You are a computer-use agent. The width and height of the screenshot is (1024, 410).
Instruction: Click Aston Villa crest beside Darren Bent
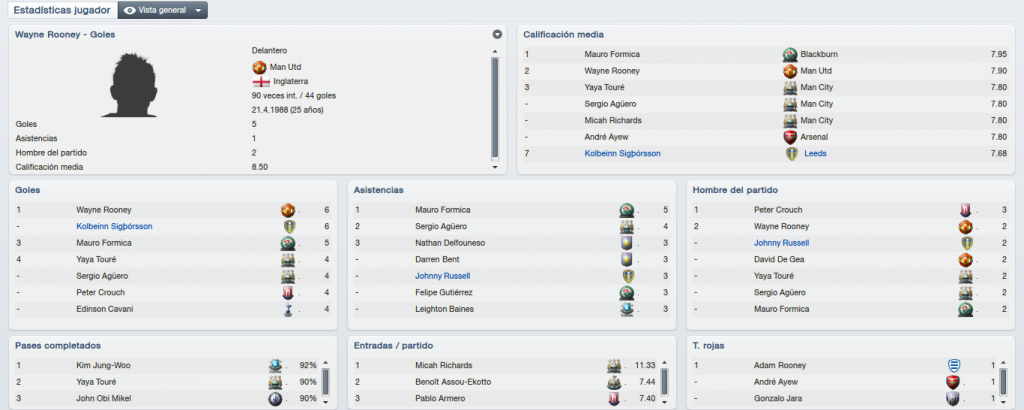tap(627, 259)
